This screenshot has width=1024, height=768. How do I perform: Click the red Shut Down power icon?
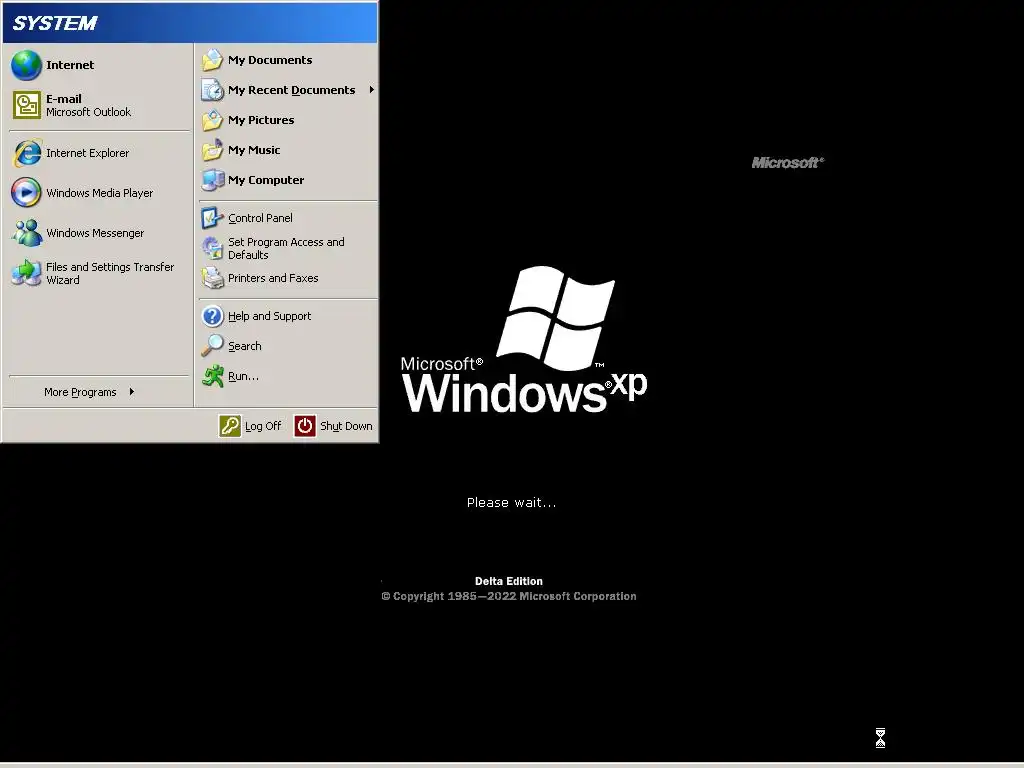point(305,426)
